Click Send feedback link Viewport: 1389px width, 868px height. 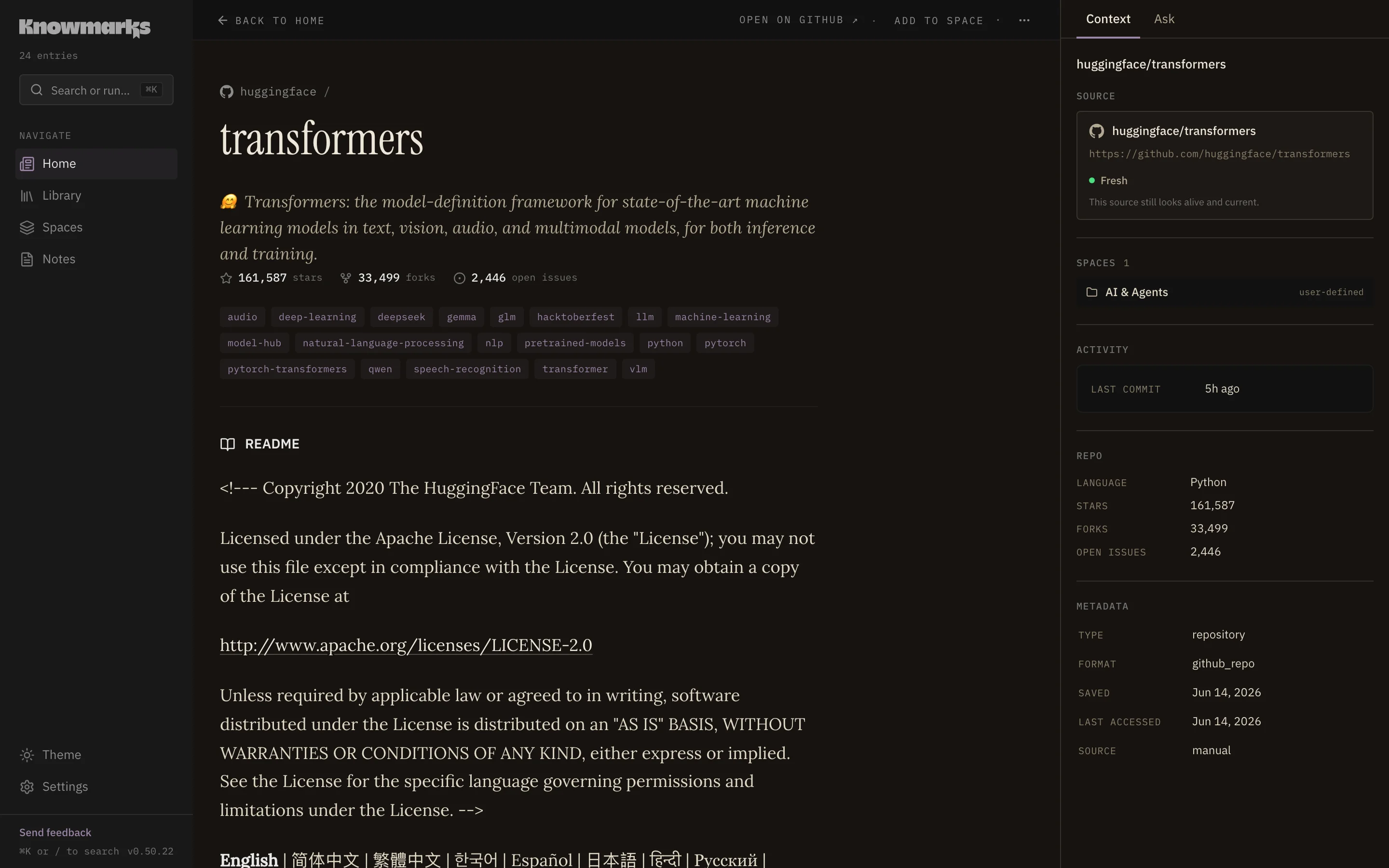point(55,832)
